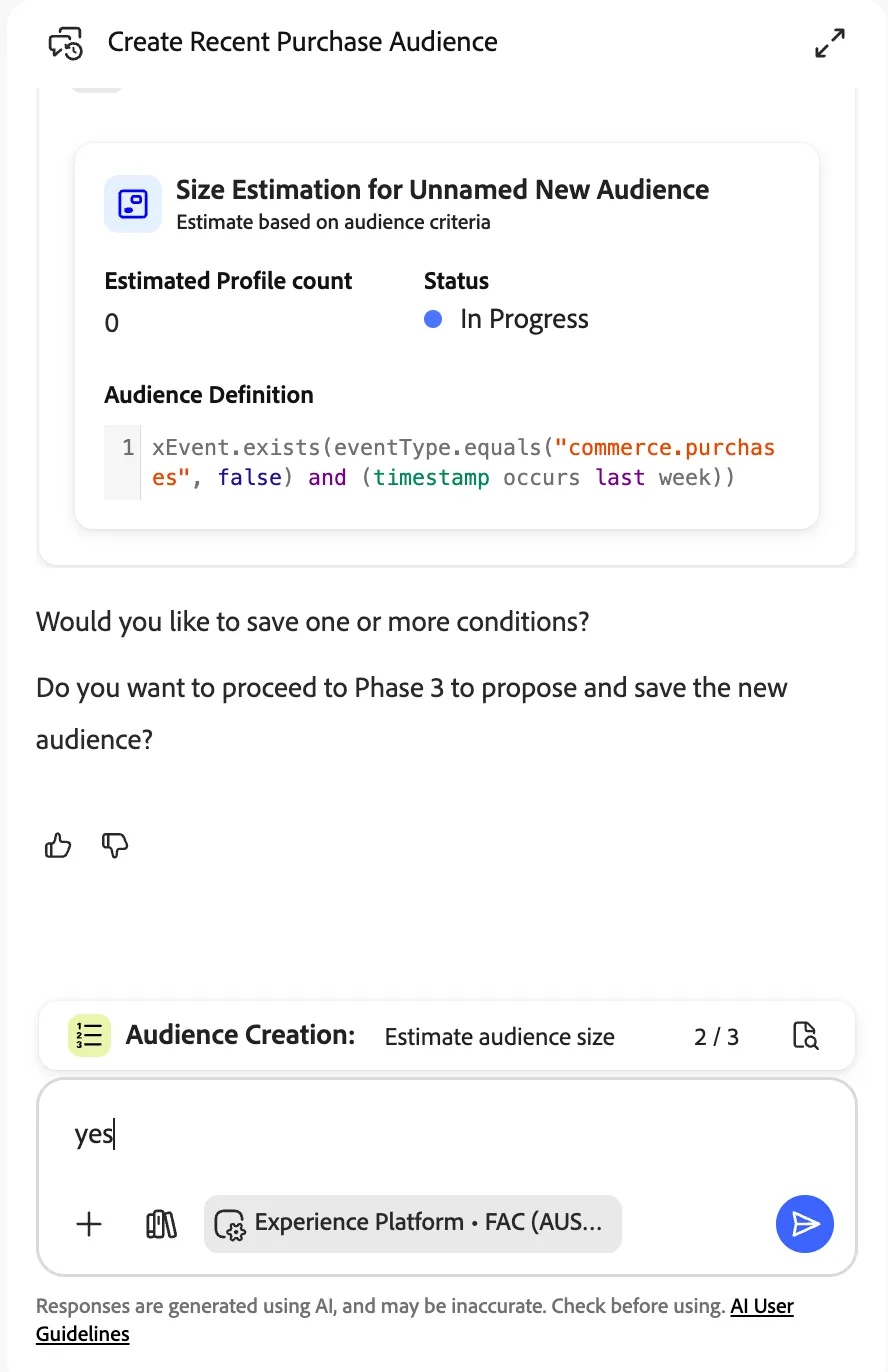Viewport: 888px width, 1372px height.
Task: Select the Estimate audience size step label
Action: click(x=500, y=1037)
